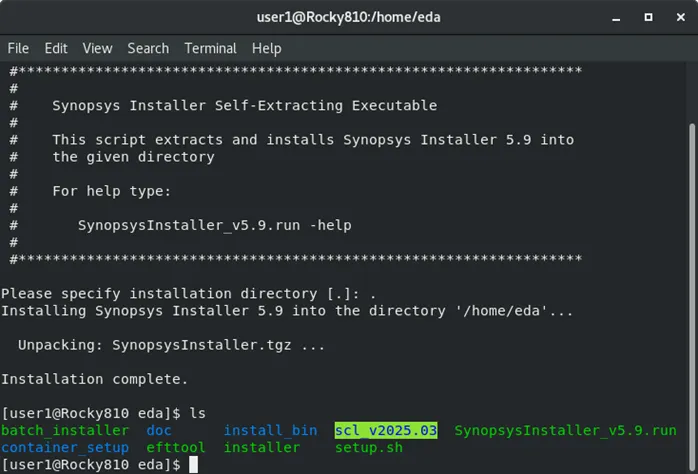Viewport: 698px width, 474px height.
Task: Click the 'Please specify installation directory' prompt line
Action: (x=188, y=294)
